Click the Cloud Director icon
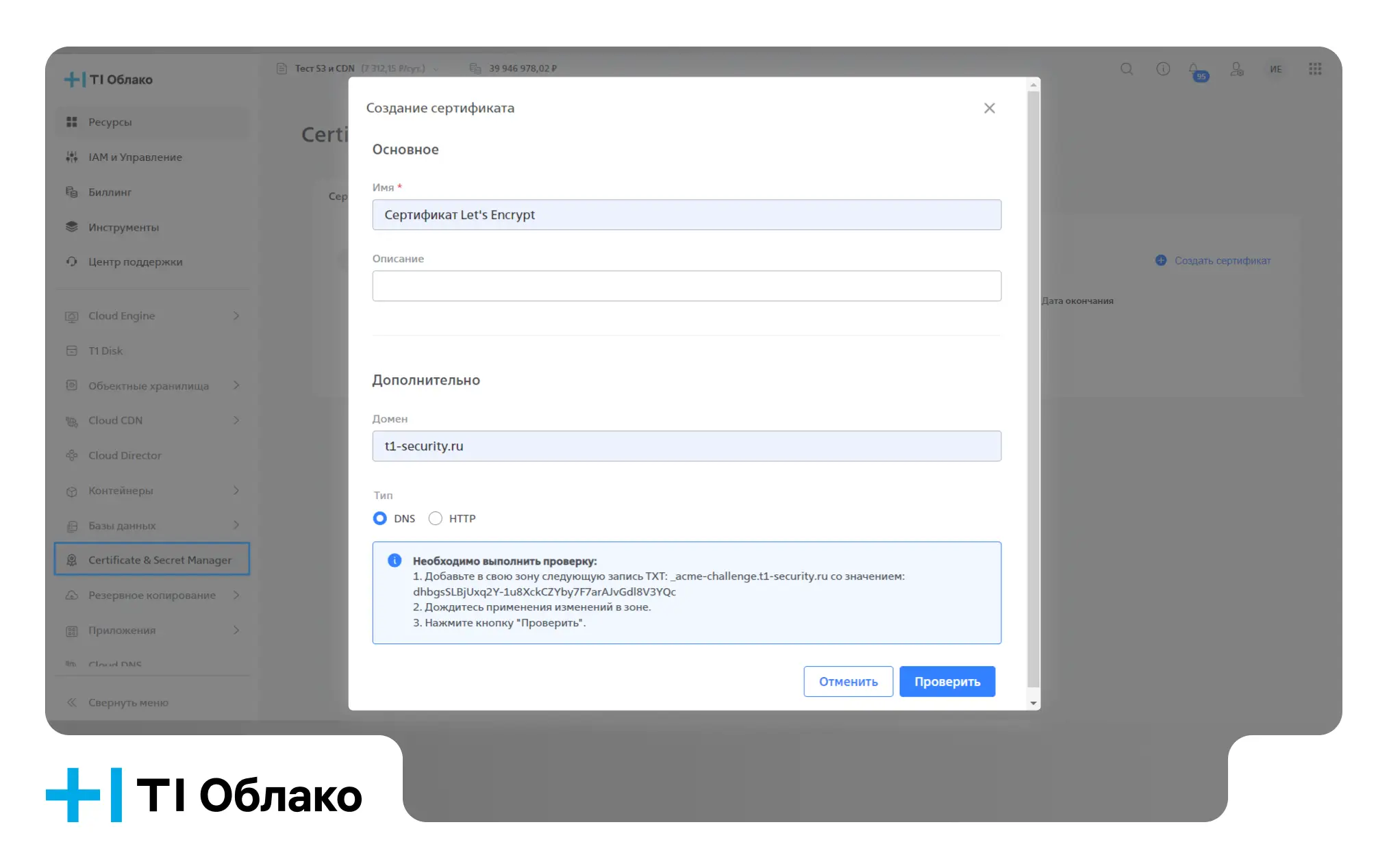1389x868 pixels. [x=71, y=455]
